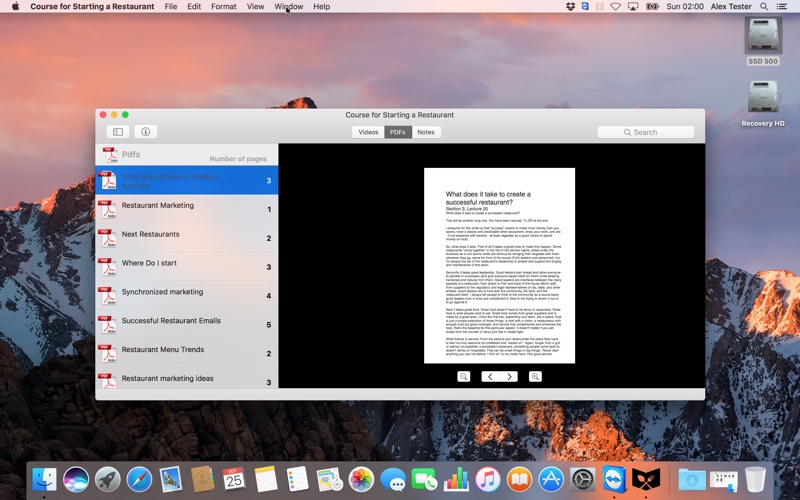This screenshot has height=500, width=800.
Task: Open Spotlight search in menu bar
Action: point(764,6)
